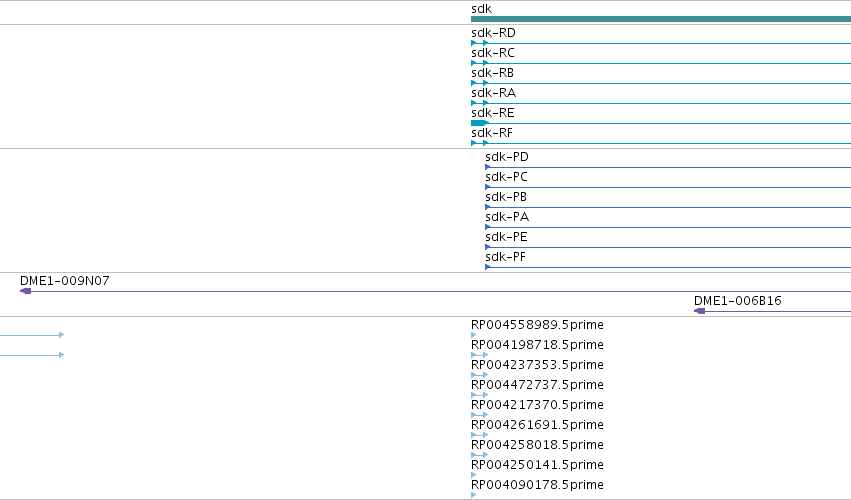Image resolution: width=851 pixels, height=500 pixels.
Task: Click RP004472737.5prime feature label
Action: [x=537, y=385]
